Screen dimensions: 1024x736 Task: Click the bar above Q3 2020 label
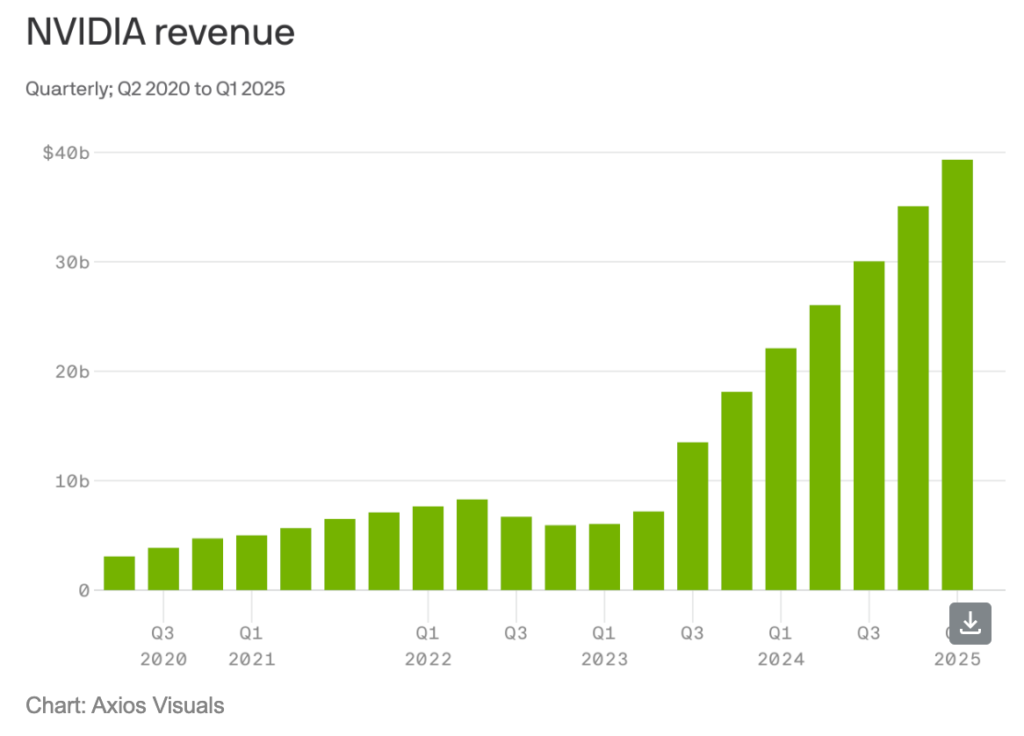(163, 569)
